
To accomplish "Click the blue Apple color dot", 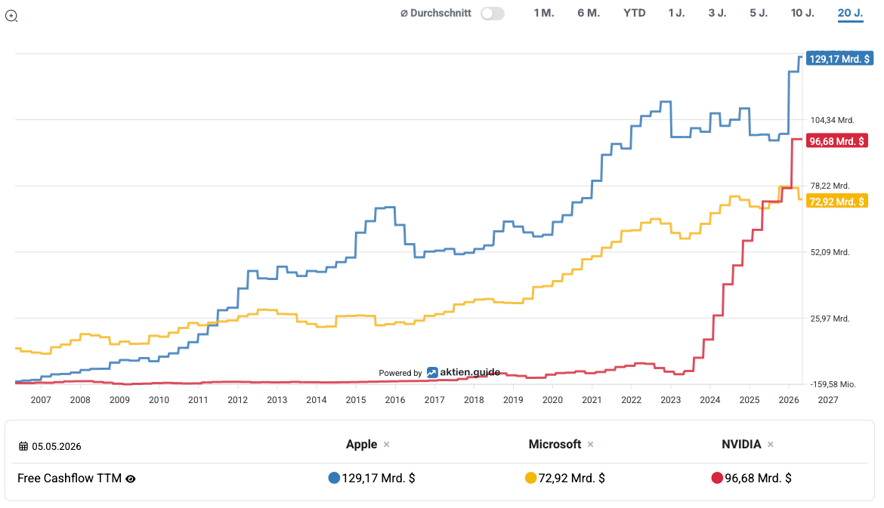I will pos(334,478).
